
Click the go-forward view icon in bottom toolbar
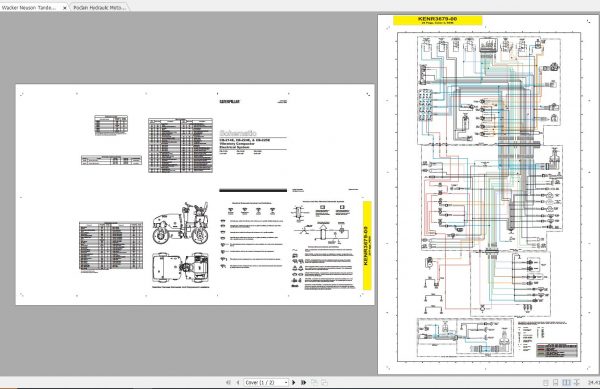coord(324,382)
